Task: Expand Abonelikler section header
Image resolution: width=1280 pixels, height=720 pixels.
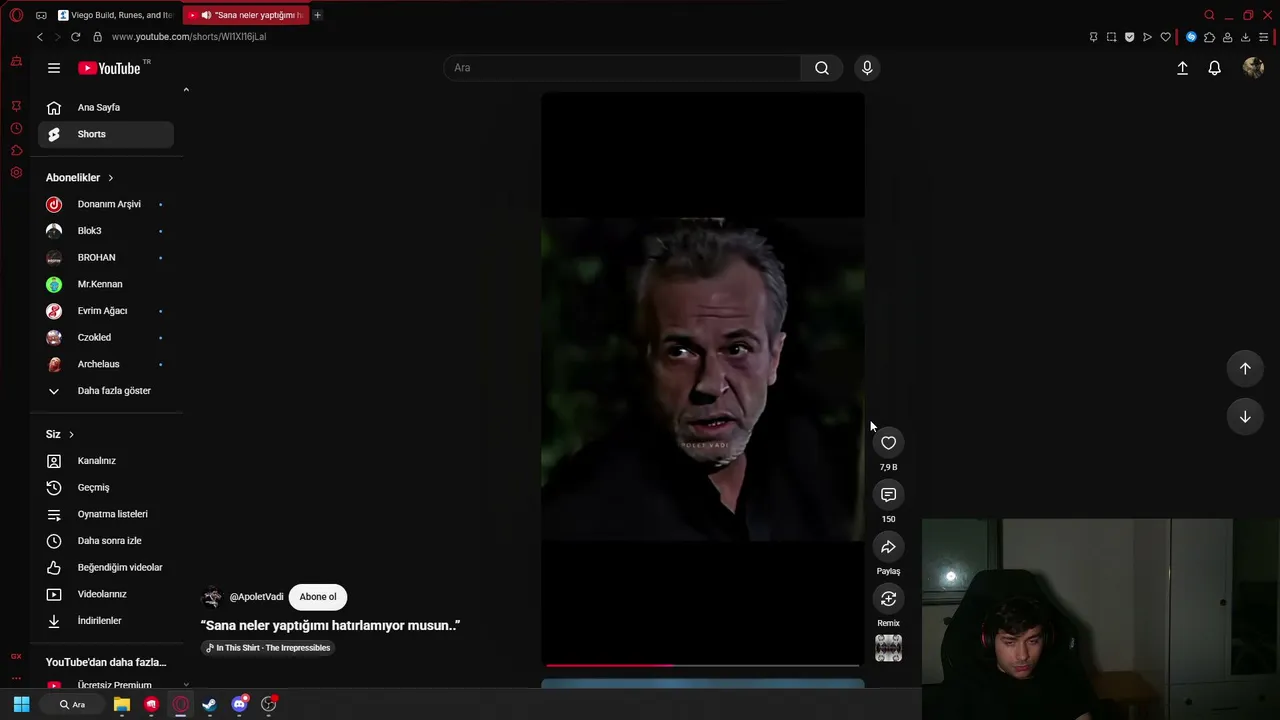Action: coord(80,177)
